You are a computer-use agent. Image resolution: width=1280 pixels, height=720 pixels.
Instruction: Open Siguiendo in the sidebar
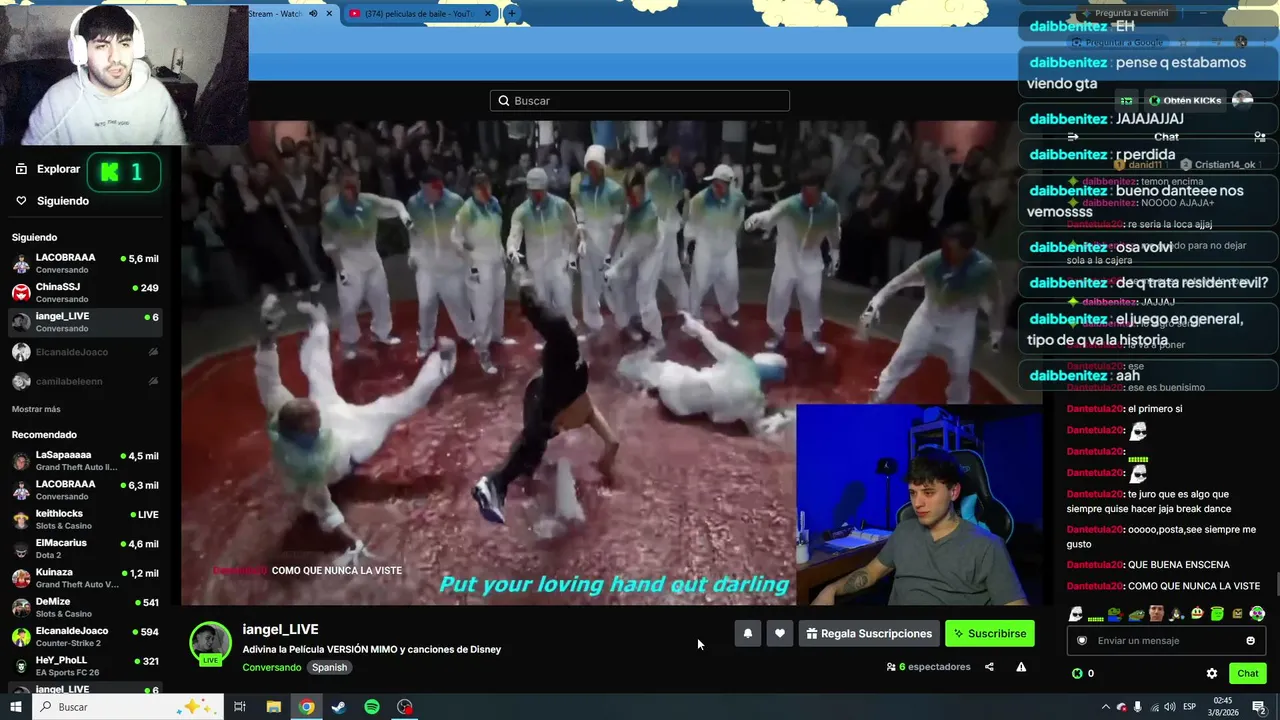pos(52,201)
